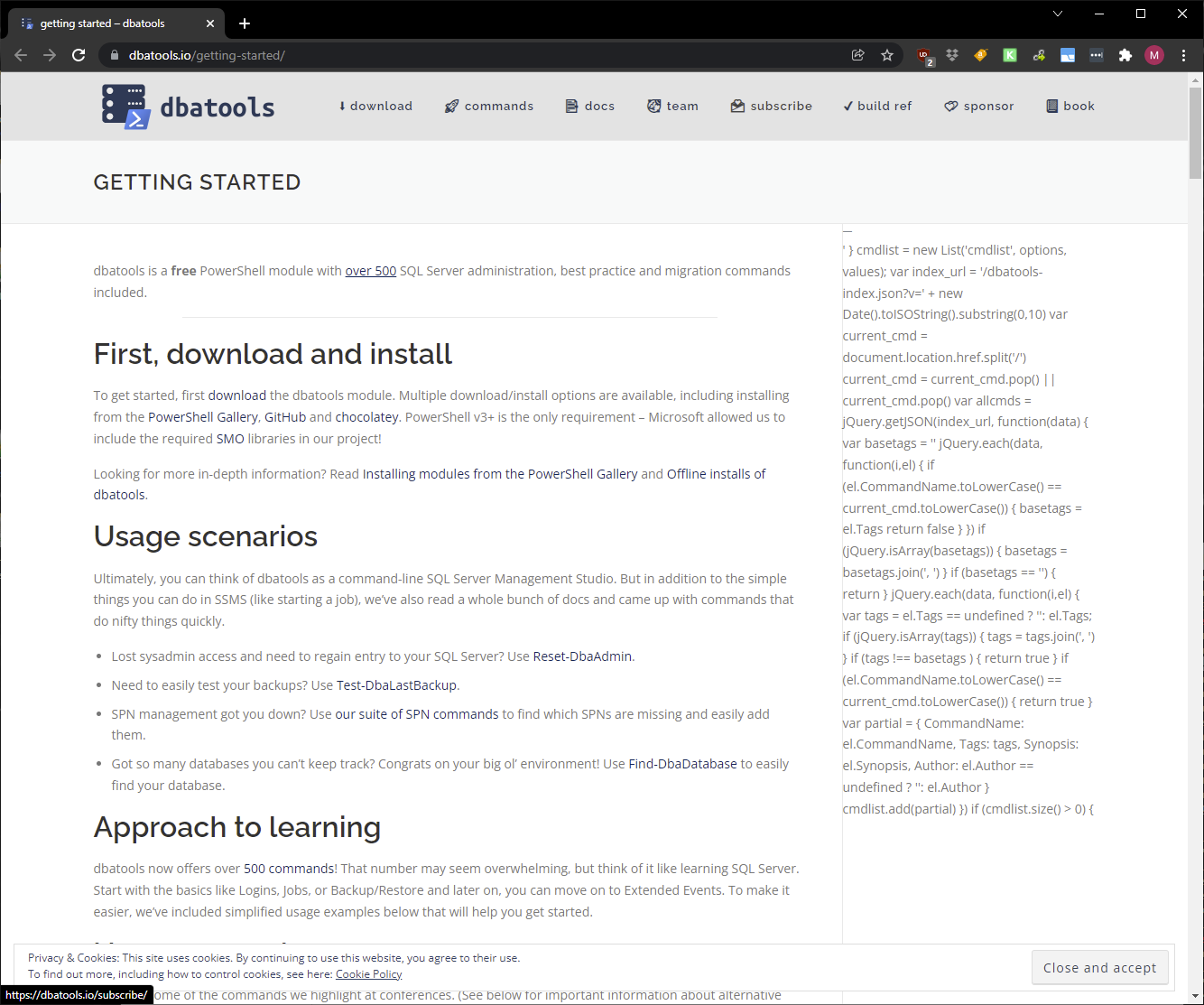The height and width of the screenshot is (1005, 1204).
Task: Click the green Keeper extension icon
Action: pyautogui.click(x=1010, y=55)
